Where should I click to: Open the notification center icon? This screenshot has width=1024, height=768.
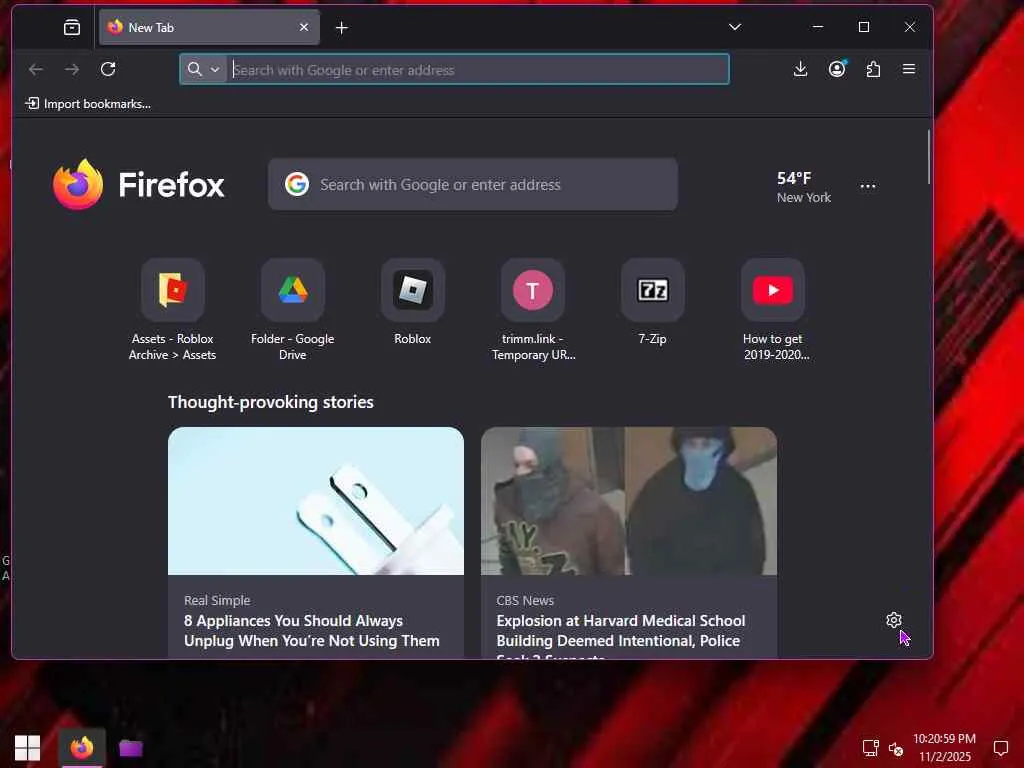coord(1000,748)
